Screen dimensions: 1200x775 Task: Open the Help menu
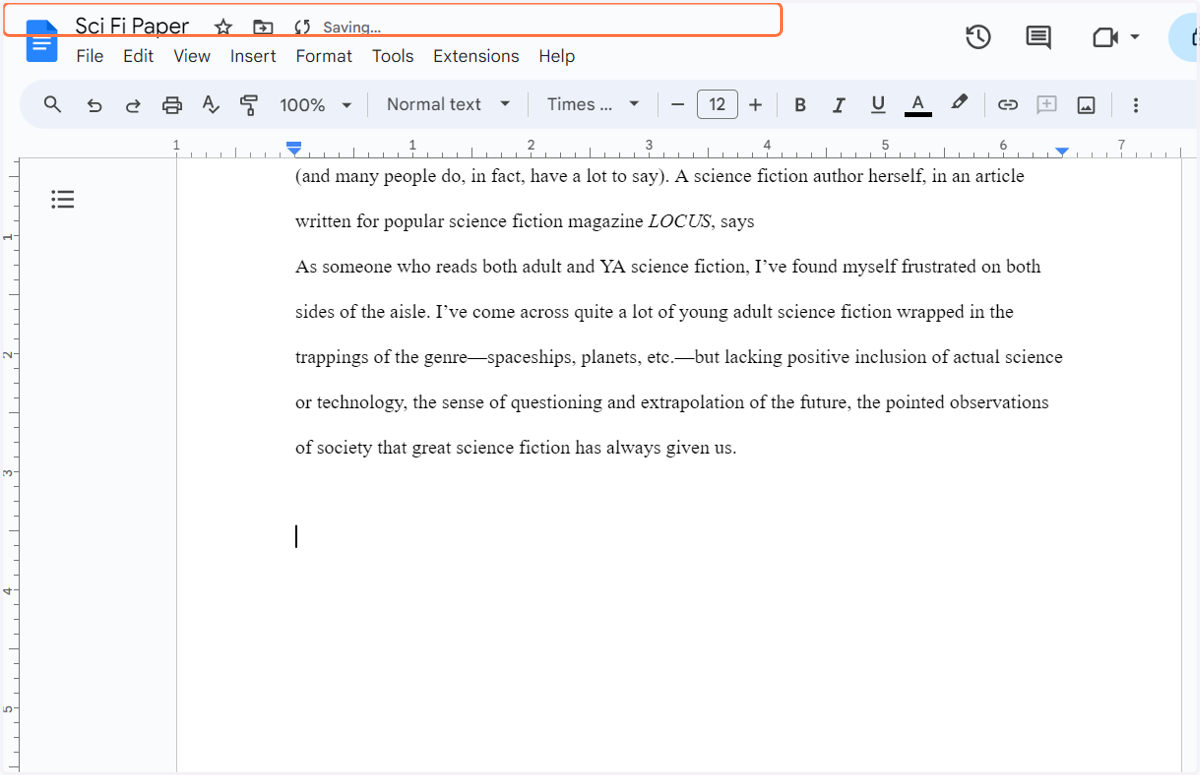tap(556, 56)
